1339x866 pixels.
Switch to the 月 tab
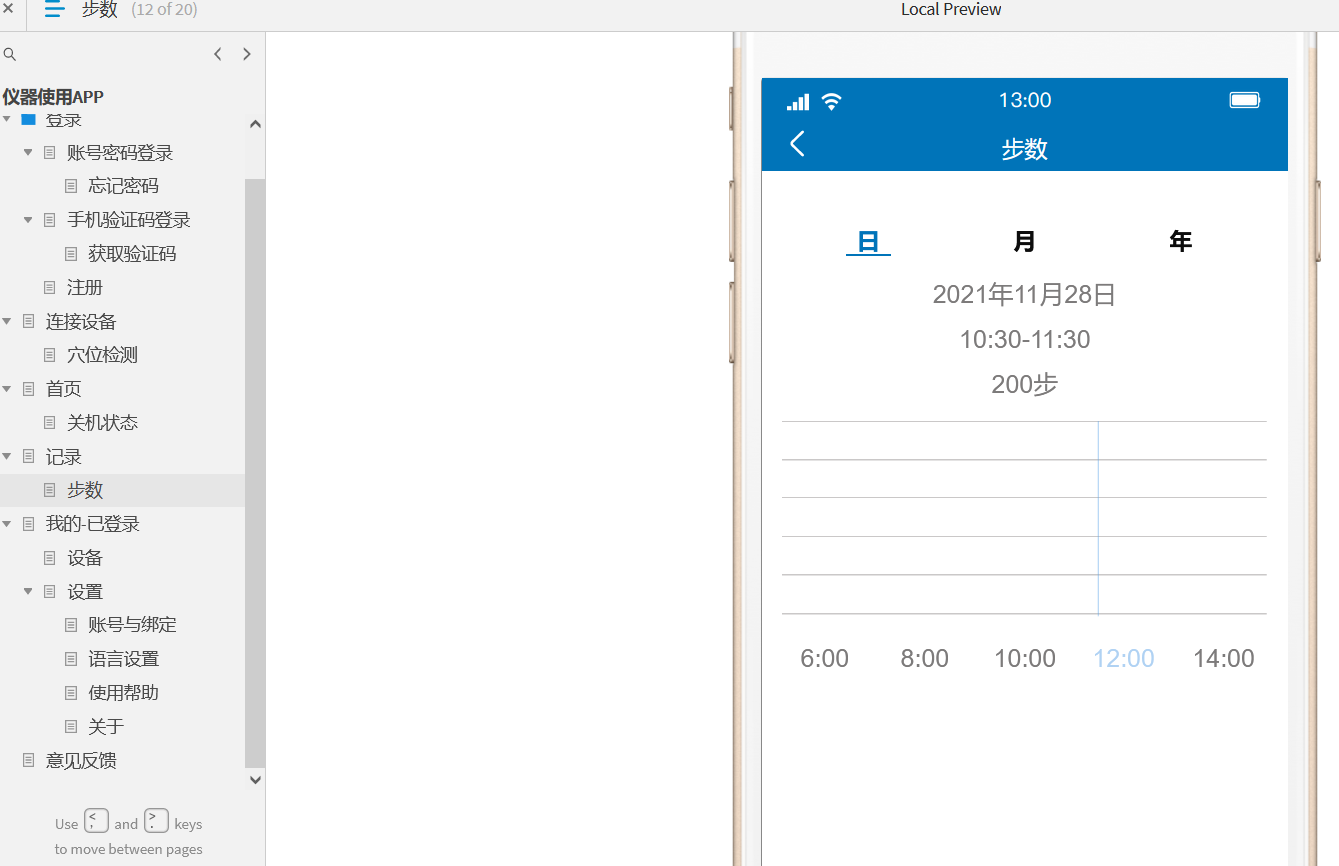[x=1024, y=241]
